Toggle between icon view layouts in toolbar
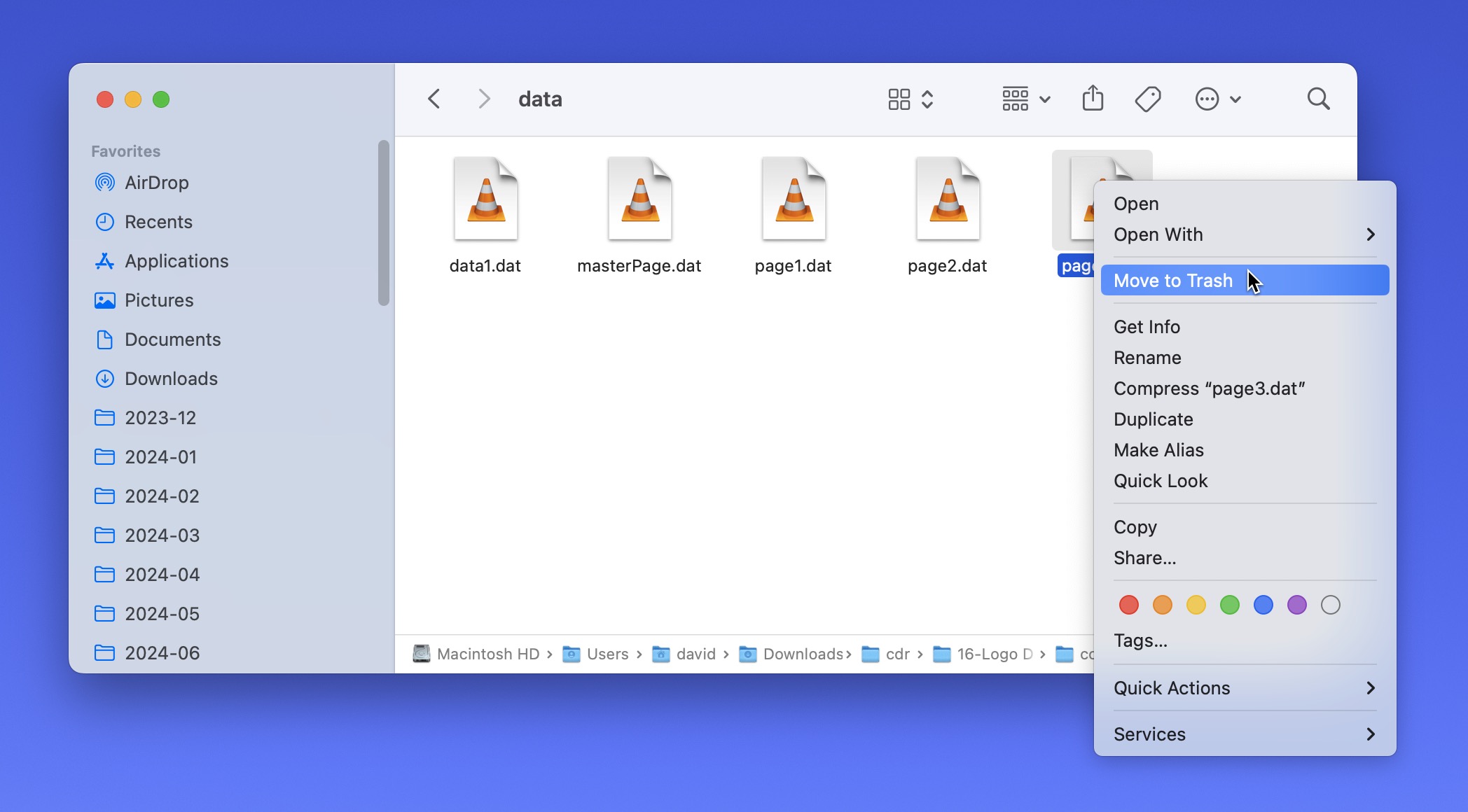 point(908,97)
